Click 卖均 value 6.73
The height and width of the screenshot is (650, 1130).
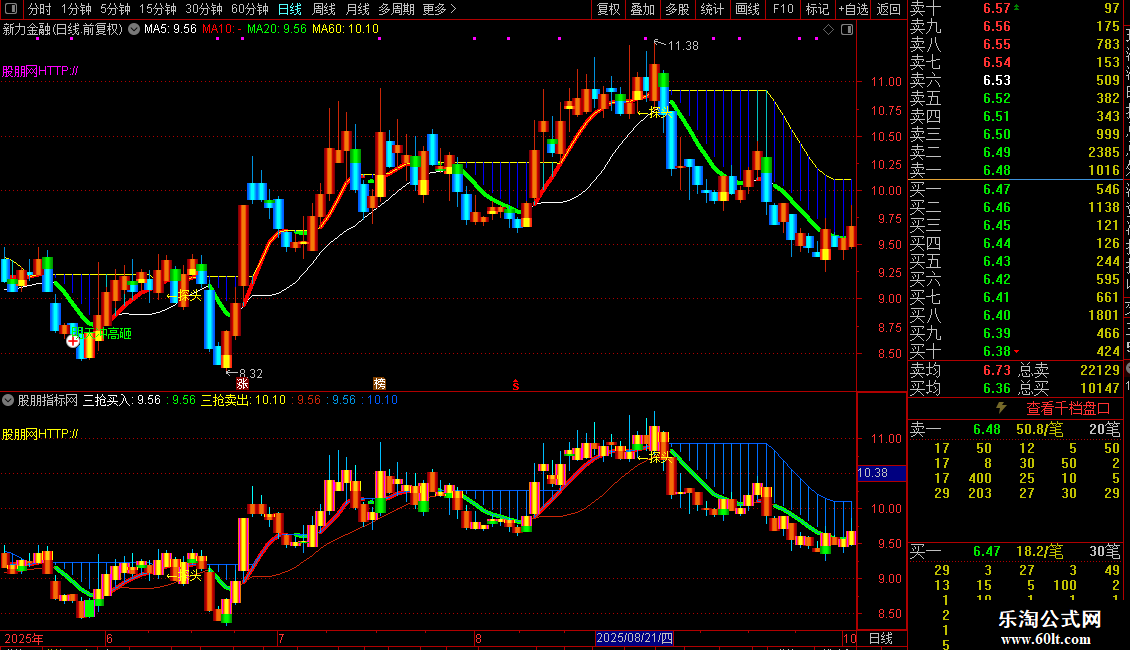(x=997, y=370)
